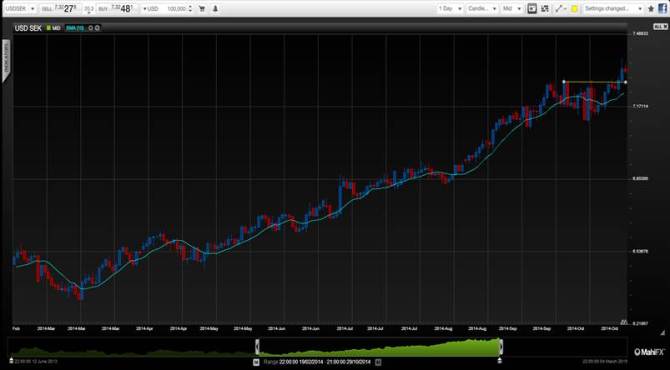Click the star favorite icon
Screen dimensions: 670x370
tap(651, 9)
